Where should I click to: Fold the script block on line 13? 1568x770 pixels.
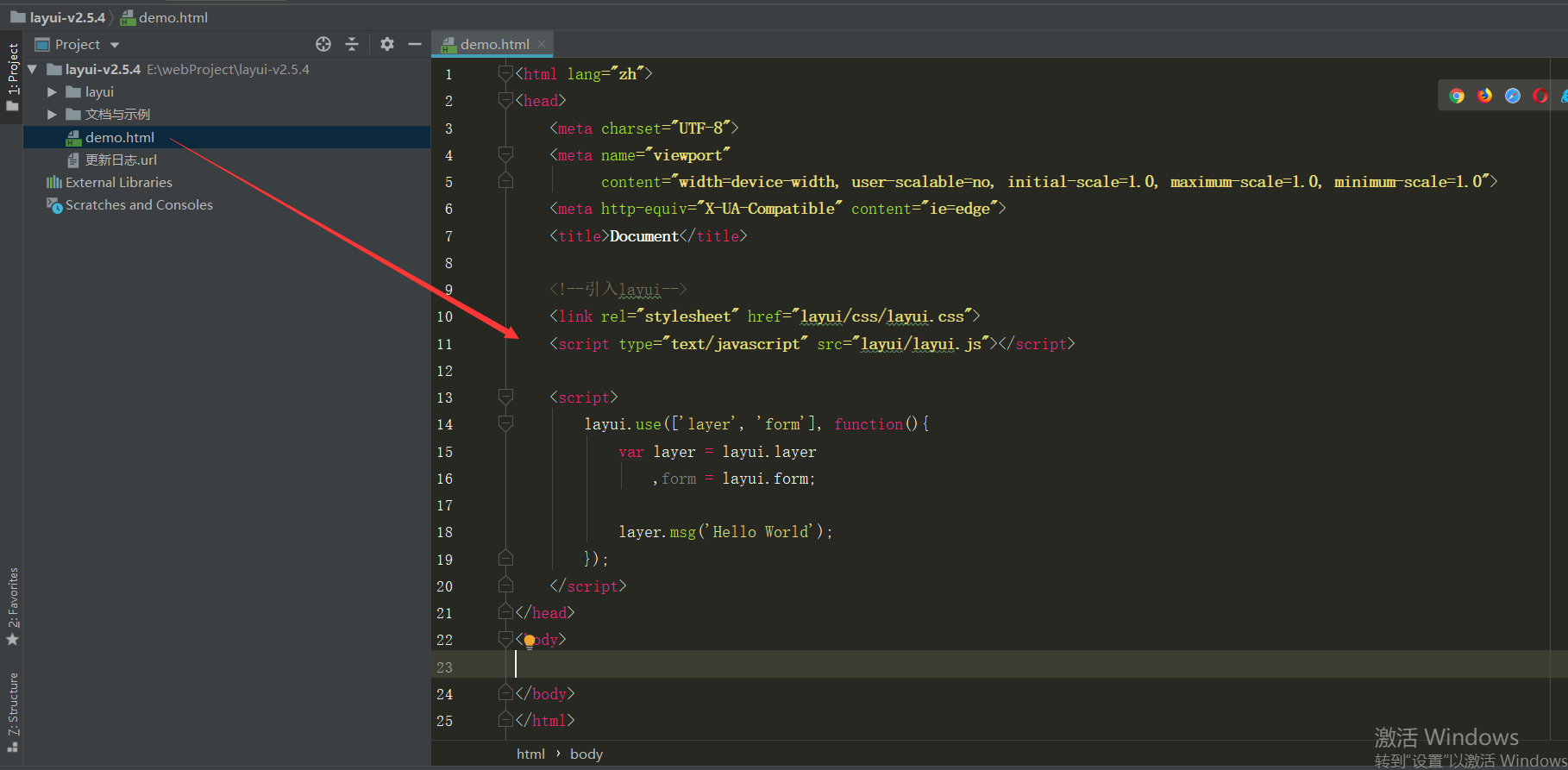[506, 398]
